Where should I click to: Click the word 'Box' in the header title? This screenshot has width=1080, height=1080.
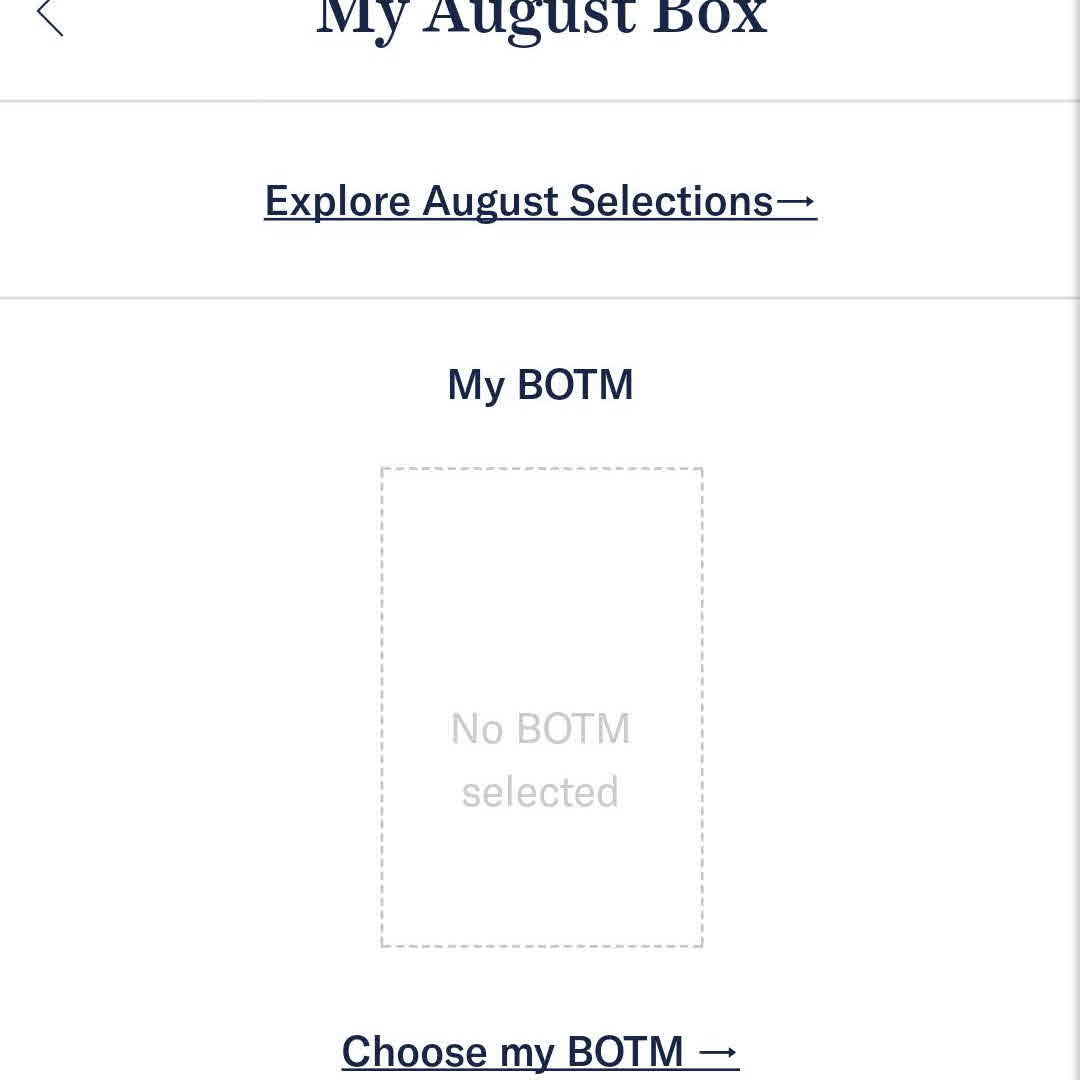click(710, 18)
